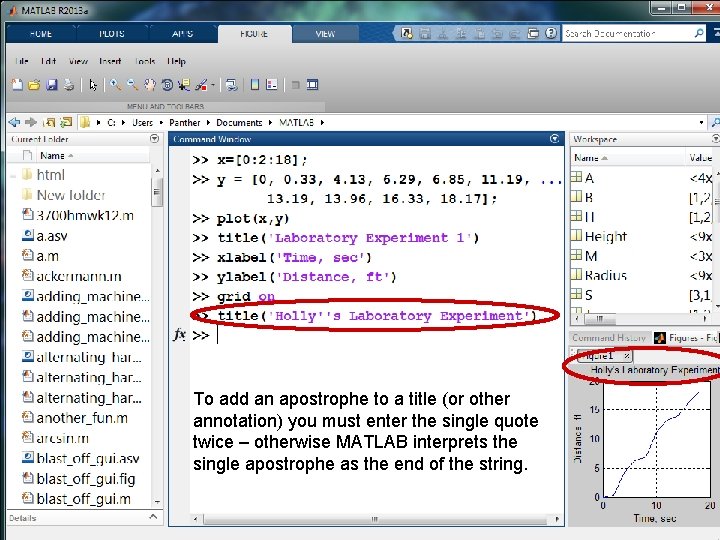The height and width of the screenshot is (540, 720).
Task: Print the figure using printer icon
Action: pos(69,85)
